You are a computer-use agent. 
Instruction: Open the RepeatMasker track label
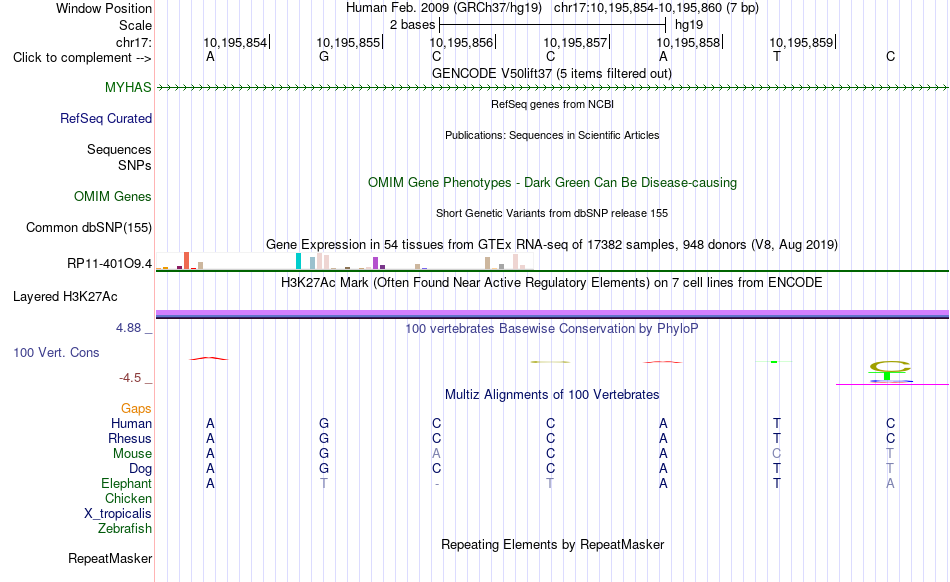pyautogui.click(x=110, y=558)
